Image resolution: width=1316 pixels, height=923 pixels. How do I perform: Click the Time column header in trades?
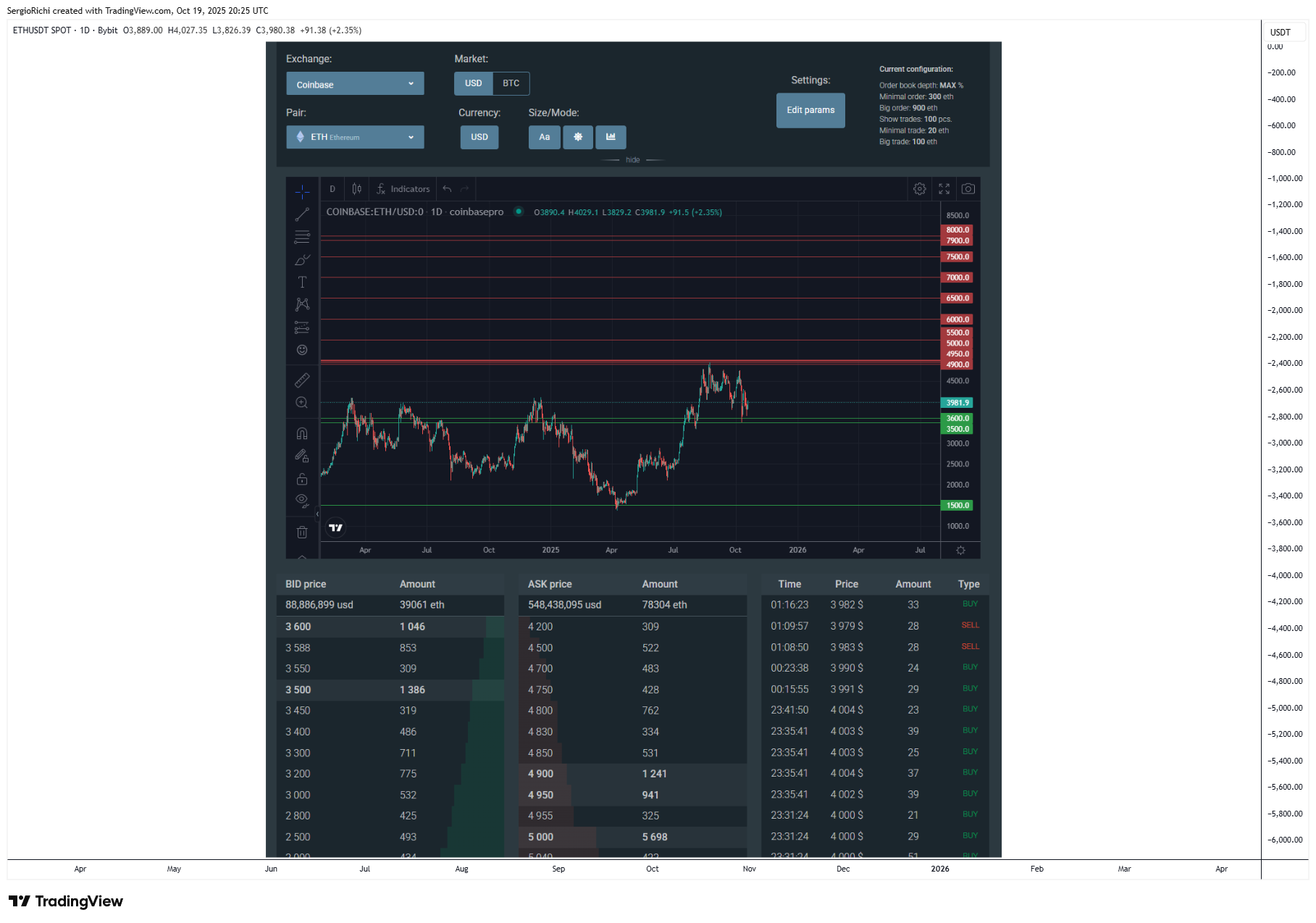tap(789, 584)
